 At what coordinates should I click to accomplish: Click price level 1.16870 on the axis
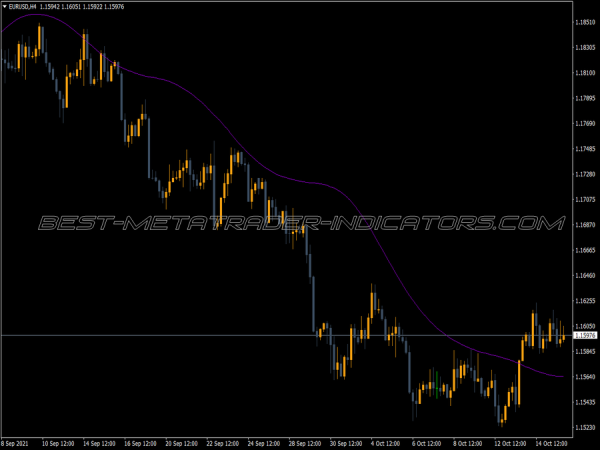(x=585, y=225)
